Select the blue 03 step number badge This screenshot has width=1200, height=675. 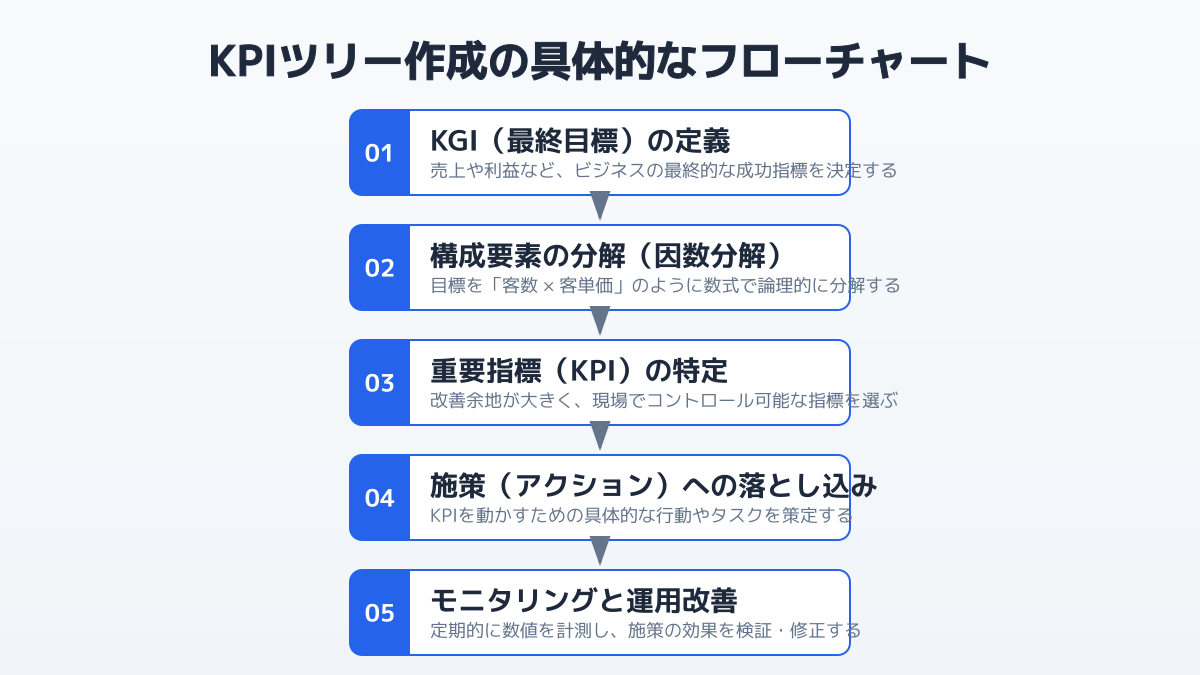point(379,383)
